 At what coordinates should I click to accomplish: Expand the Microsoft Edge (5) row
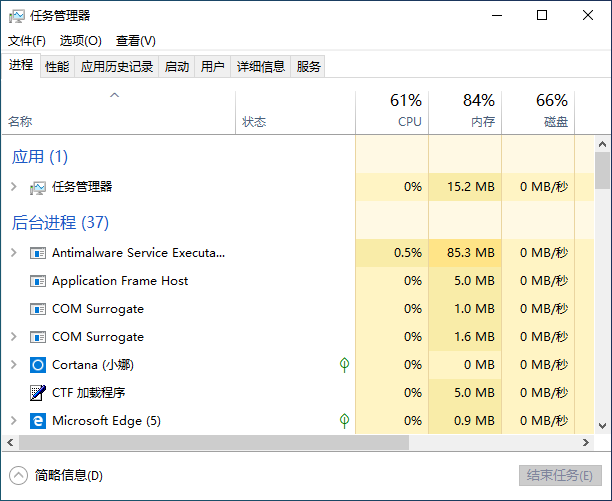(x=14, y=421)
